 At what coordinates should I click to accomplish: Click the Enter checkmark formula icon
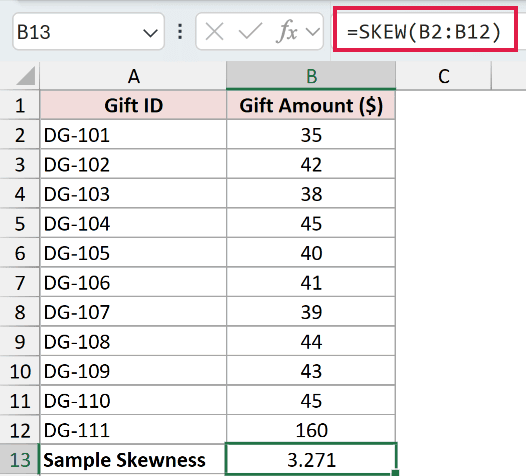250,32
